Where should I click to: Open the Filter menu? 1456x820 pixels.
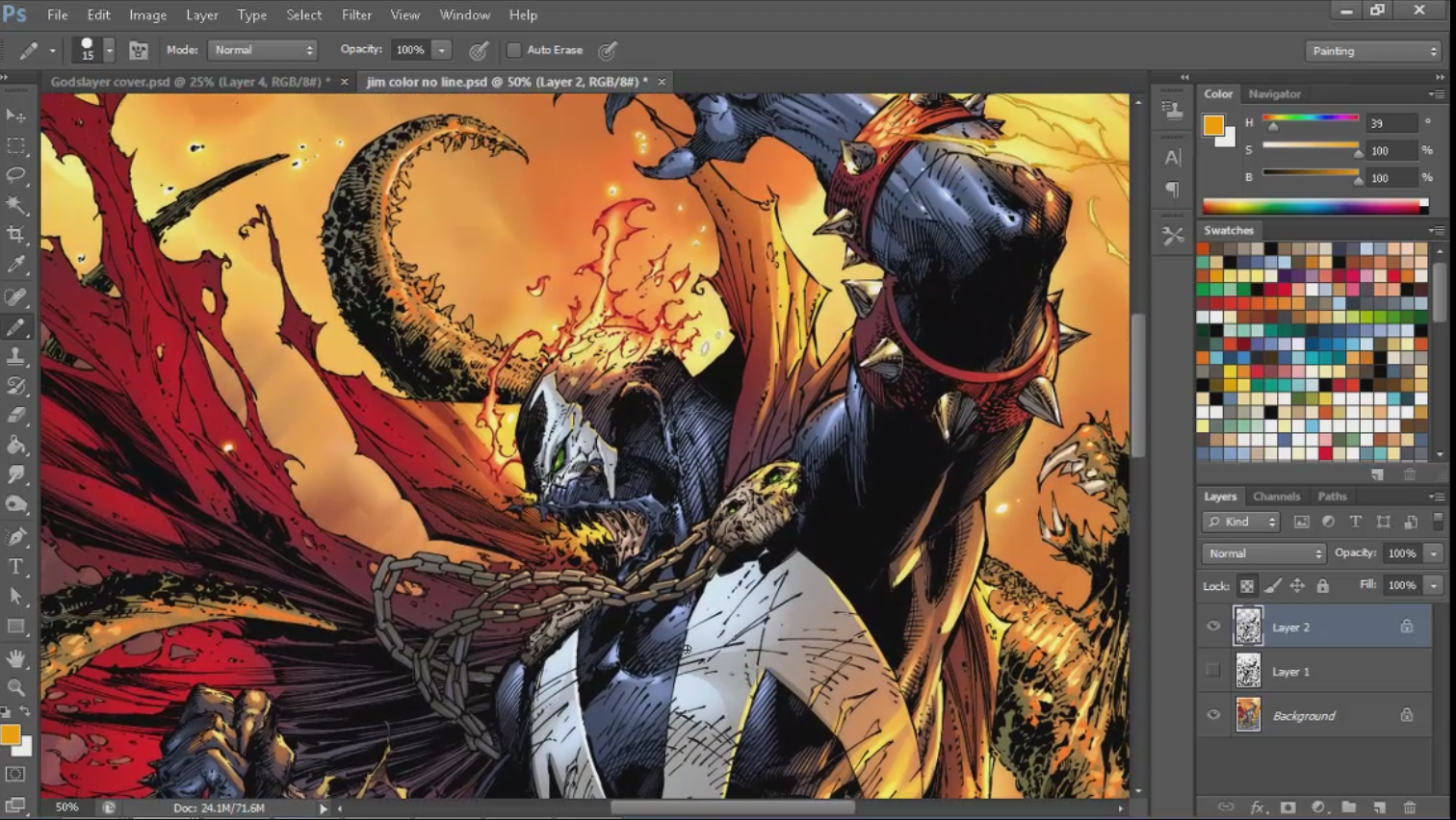[356, 14]
